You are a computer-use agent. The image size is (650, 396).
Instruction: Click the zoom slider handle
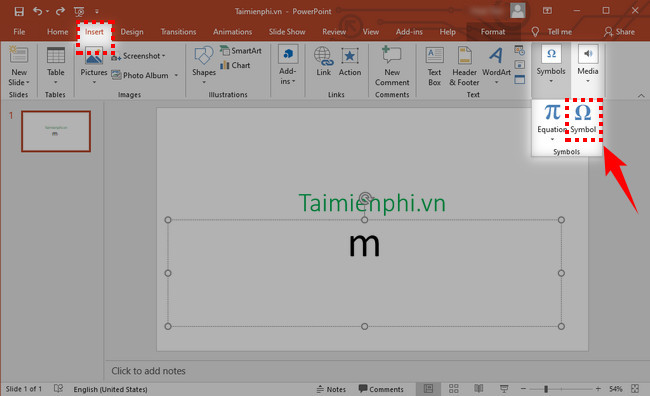[x=546, y=389]
